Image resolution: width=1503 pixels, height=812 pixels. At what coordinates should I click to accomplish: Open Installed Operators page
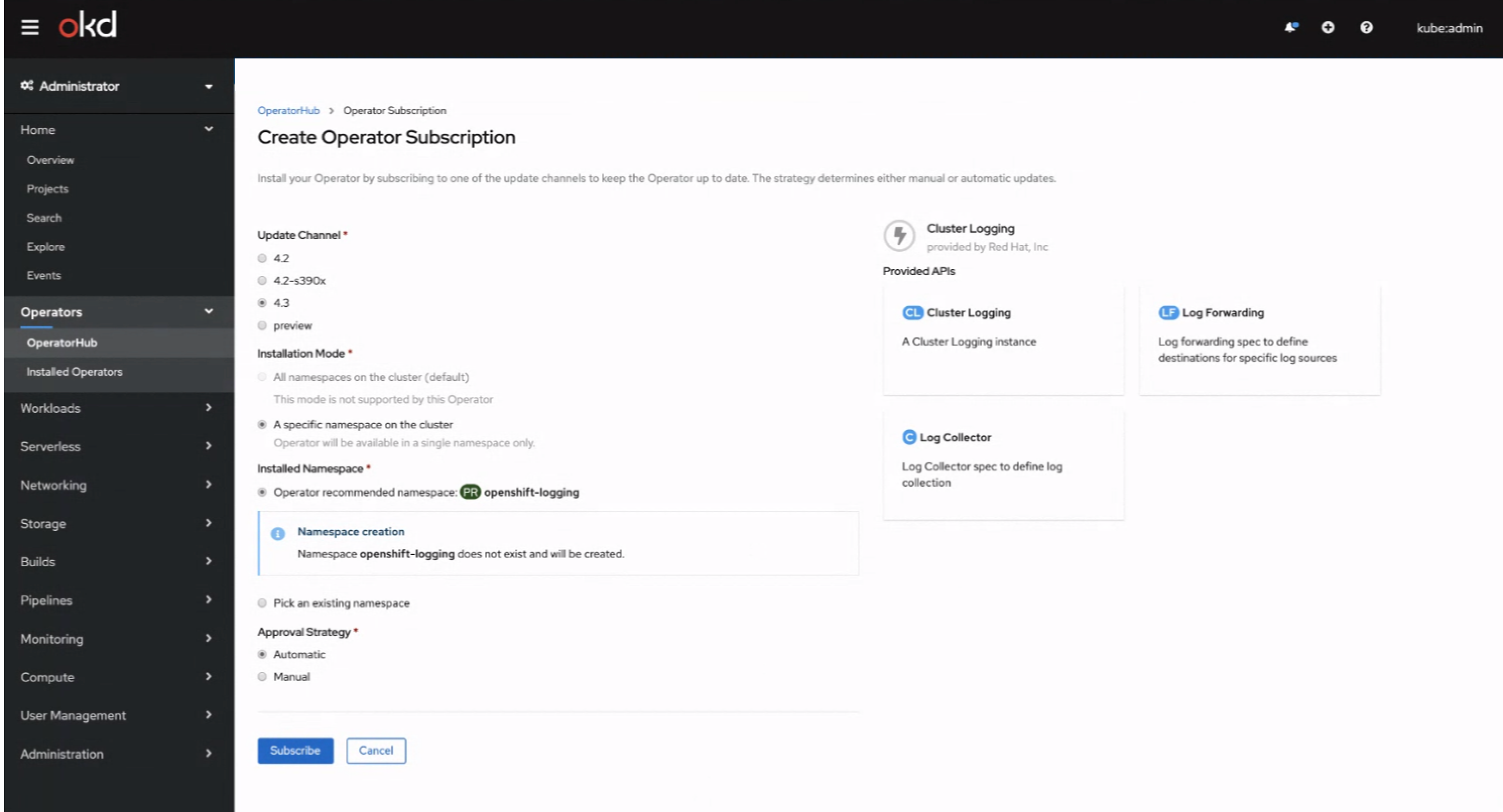pos(74,371)
